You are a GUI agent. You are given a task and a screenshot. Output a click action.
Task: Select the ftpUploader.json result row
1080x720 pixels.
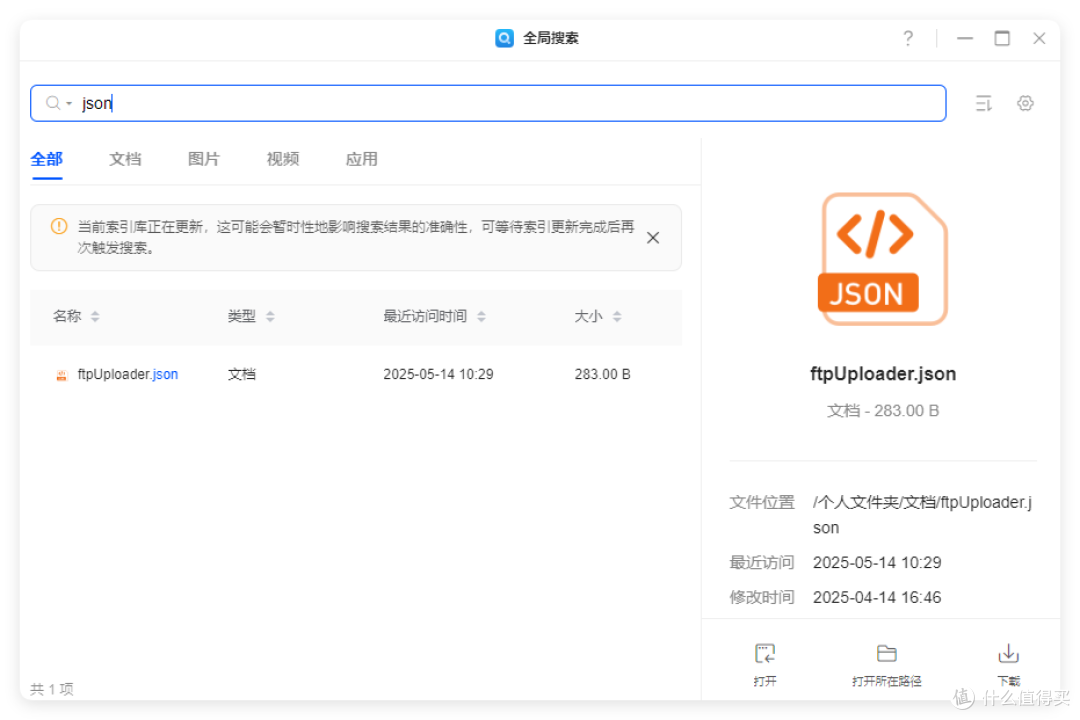click(x=356, y=374)
